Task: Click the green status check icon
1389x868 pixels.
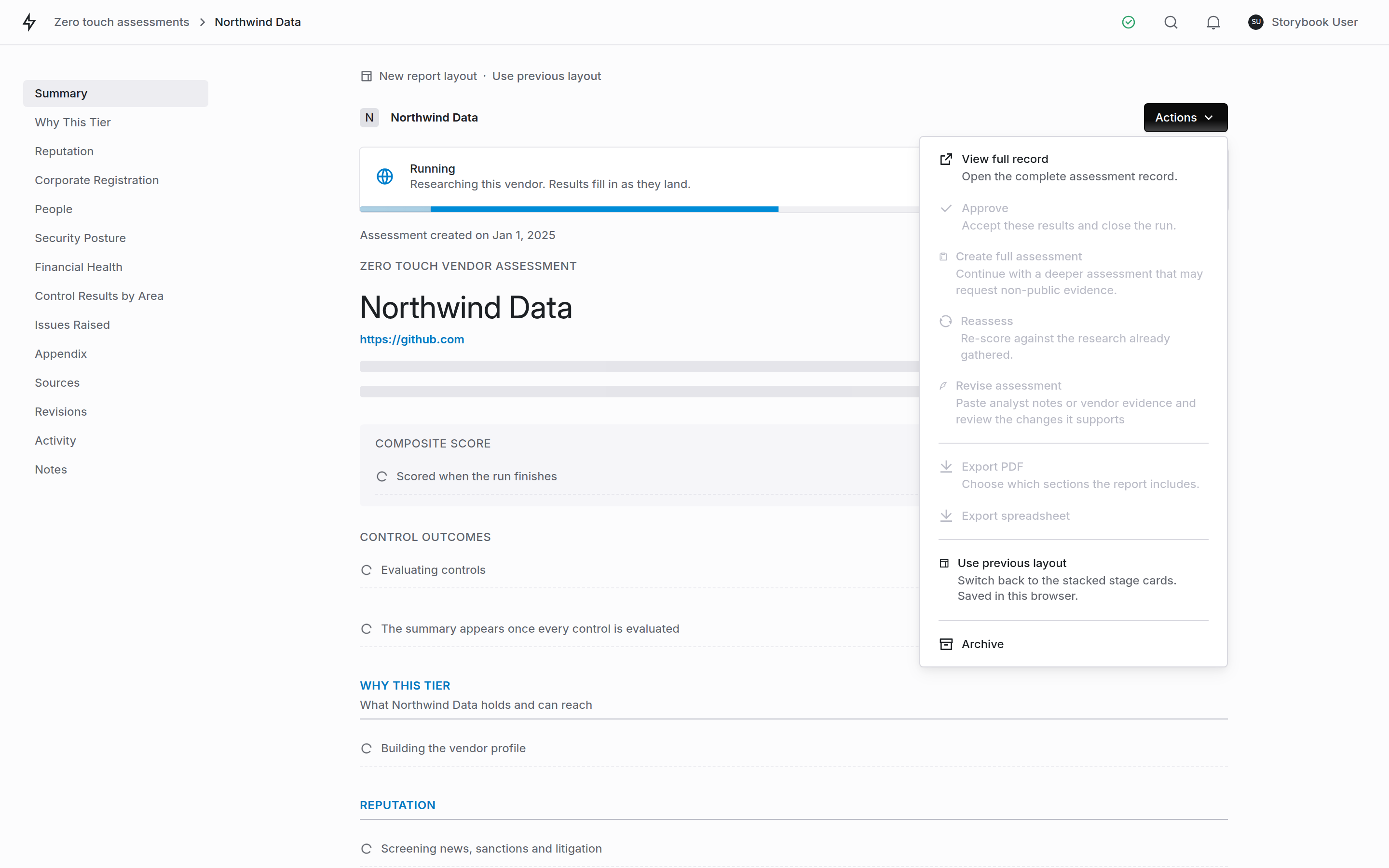Action: click(1129, 22)
